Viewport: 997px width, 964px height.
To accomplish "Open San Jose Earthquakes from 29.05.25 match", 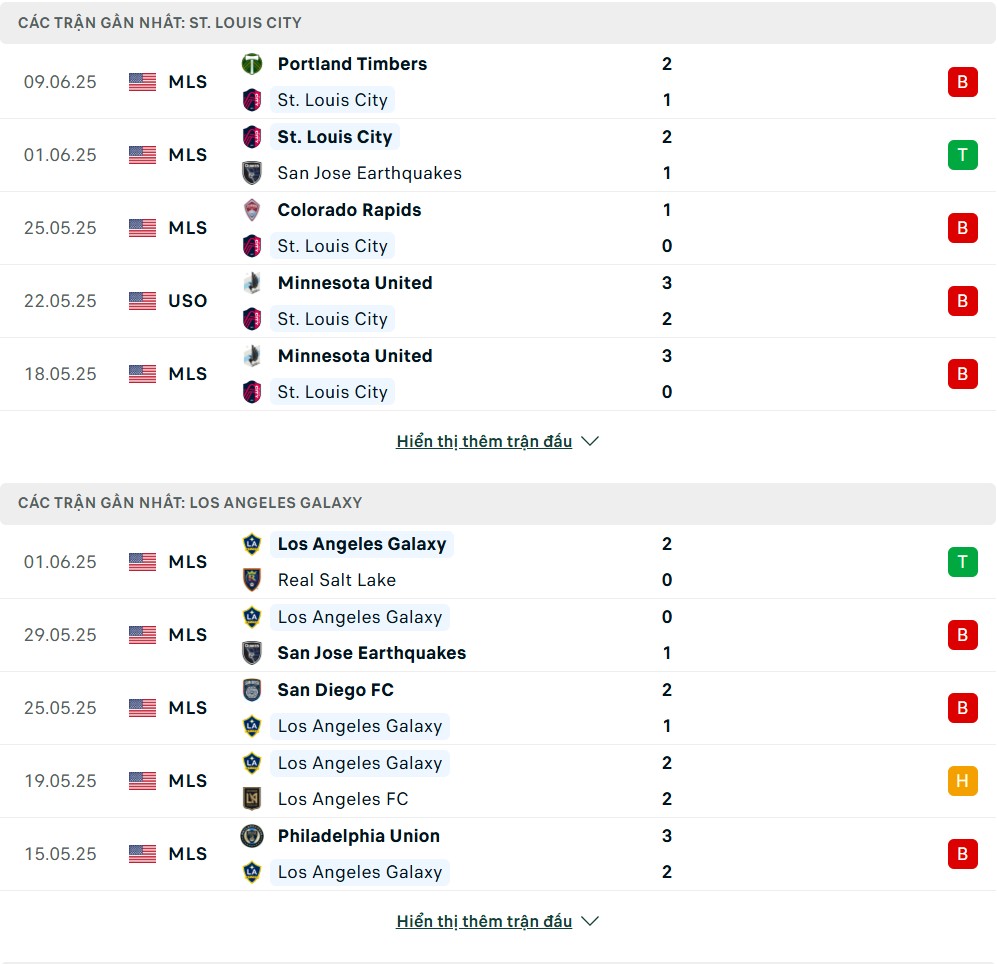I will point(371,653).
